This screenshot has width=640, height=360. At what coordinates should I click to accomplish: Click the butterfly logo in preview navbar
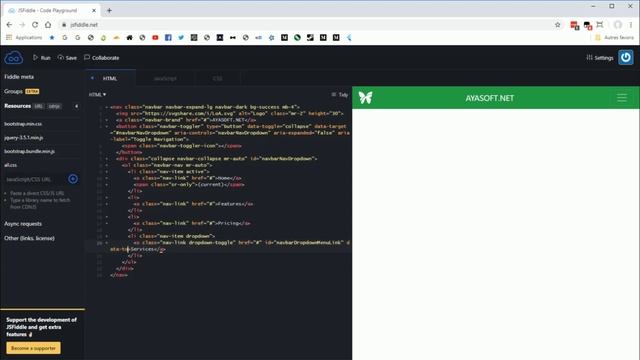365,98
